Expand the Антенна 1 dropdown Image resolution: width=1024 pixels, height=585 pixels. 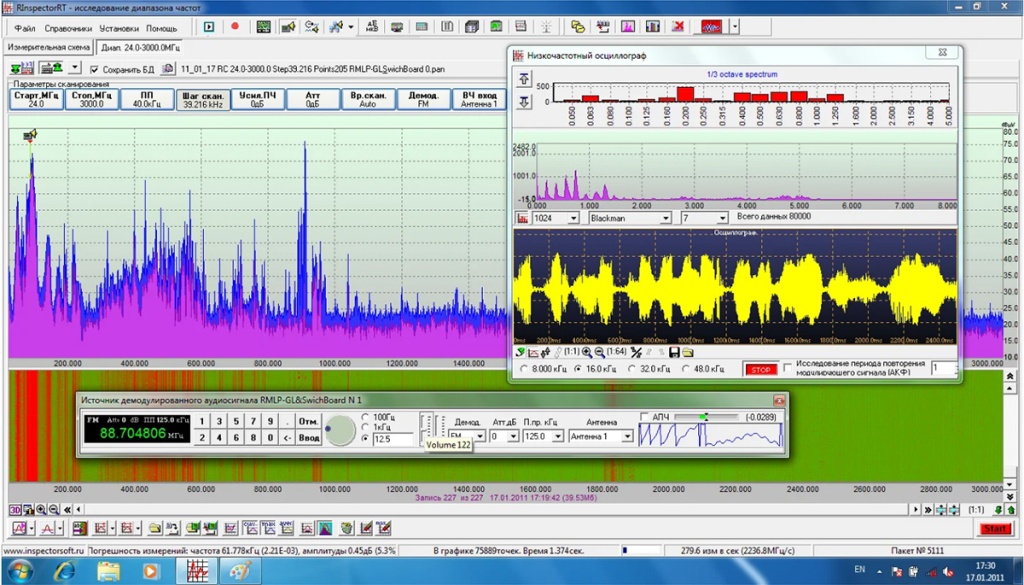pyautogui.click(x=627, y=436)
